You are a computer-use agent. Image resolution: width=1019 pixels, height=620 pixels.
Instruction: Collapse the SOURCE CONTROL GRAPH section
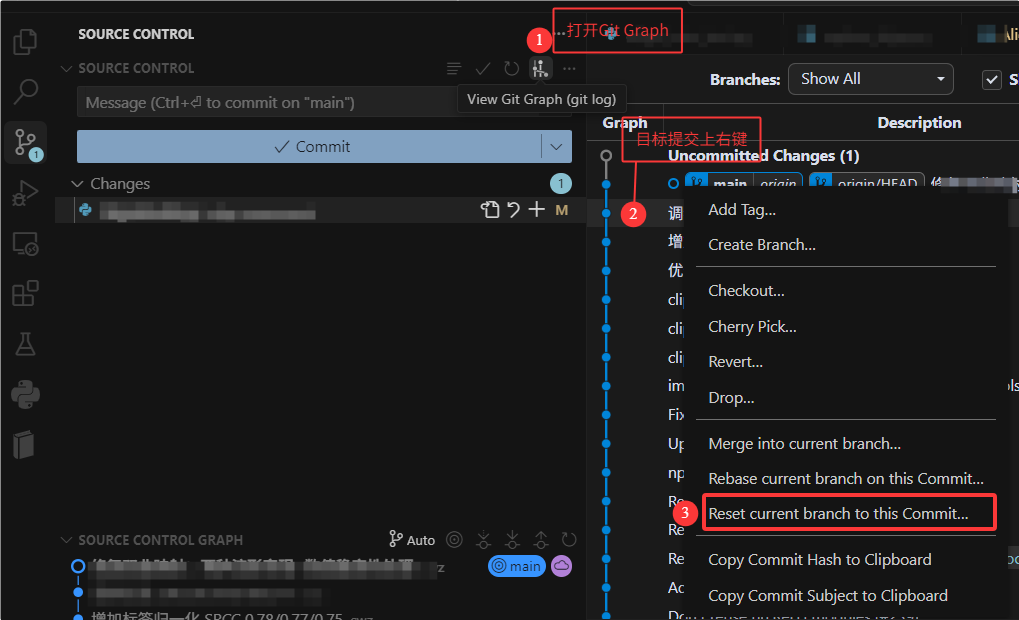pos(66,540)
